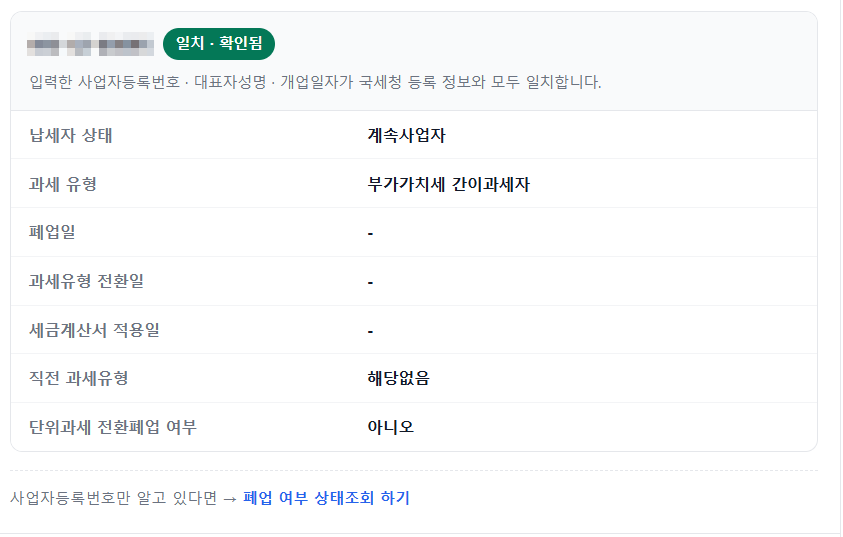Click the 납세자 상태 row label
This screenshot has height=537, width=843.
tap(71, 135)
